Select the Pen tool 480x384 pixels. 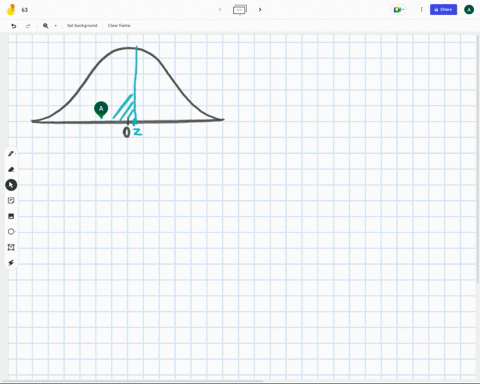[x=11, y=154]
